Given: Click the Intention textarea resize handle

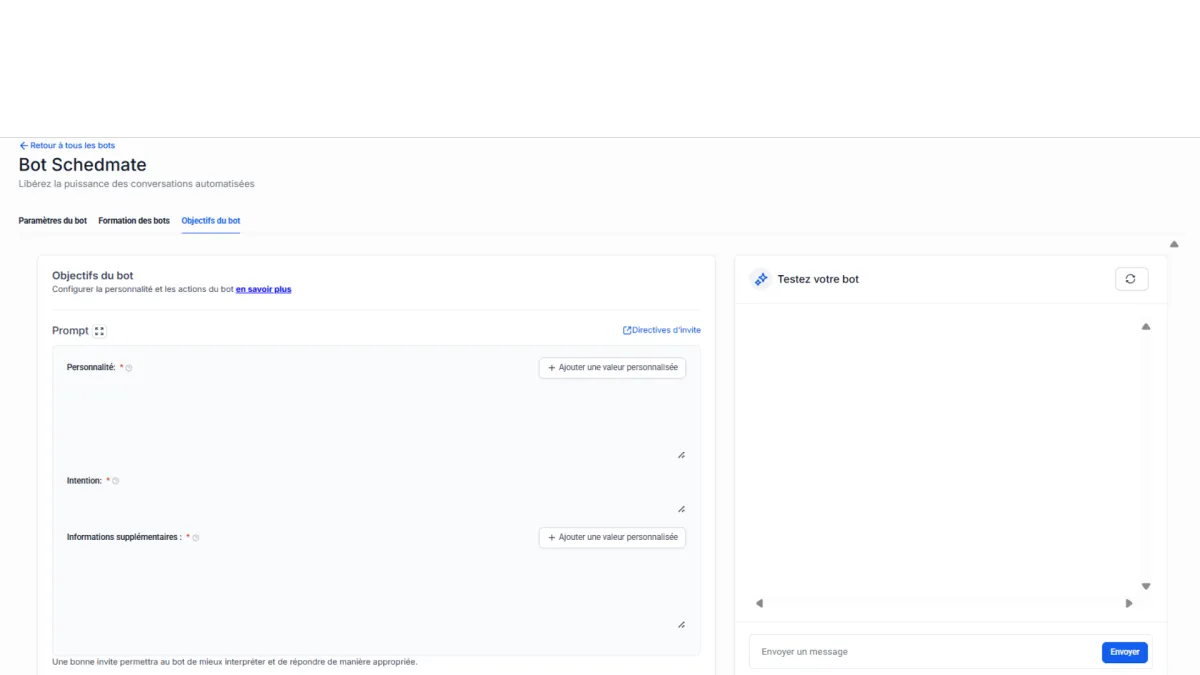Looking at the screenshot, I should (x=681, y=509).
